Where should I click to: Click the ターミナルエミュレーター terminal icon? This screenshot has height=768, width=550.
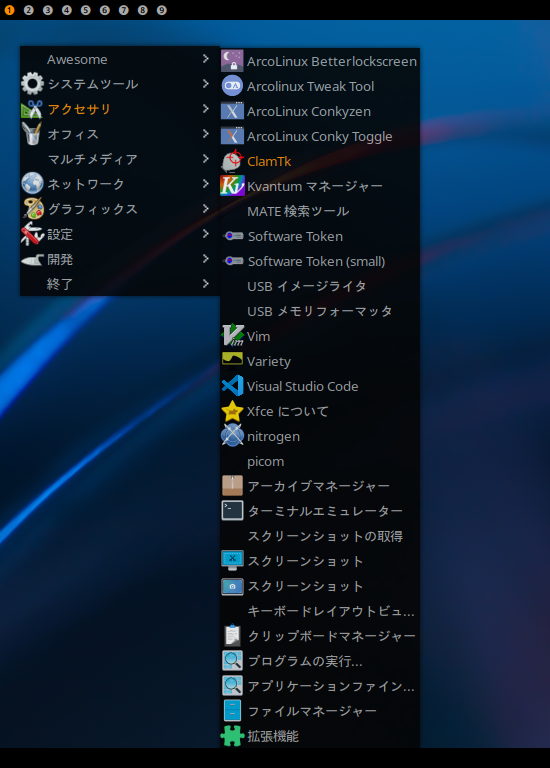point(232,511)
